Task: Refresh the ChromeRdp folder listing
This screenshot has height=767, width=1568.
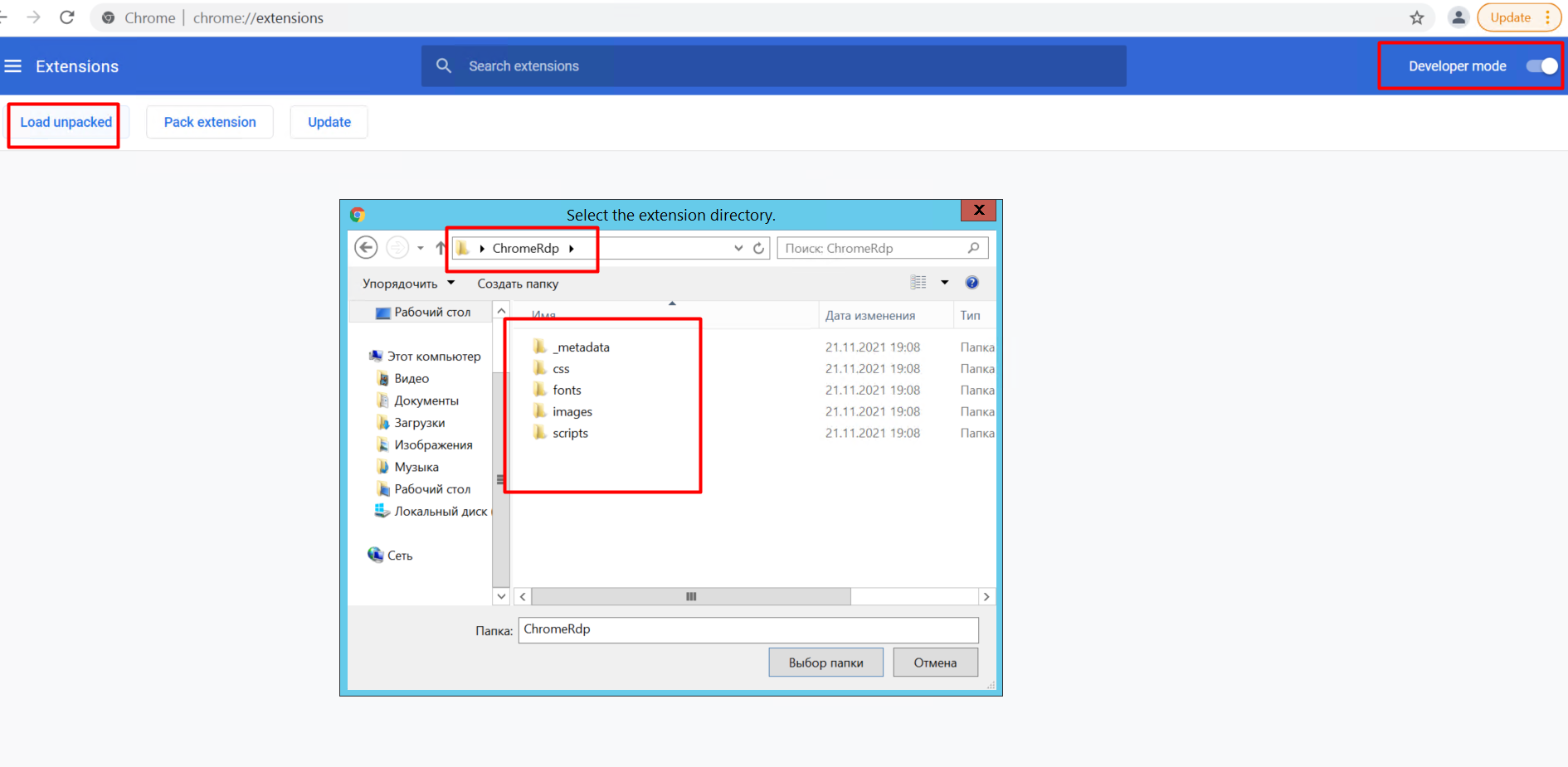Action: tap(758, 248)
